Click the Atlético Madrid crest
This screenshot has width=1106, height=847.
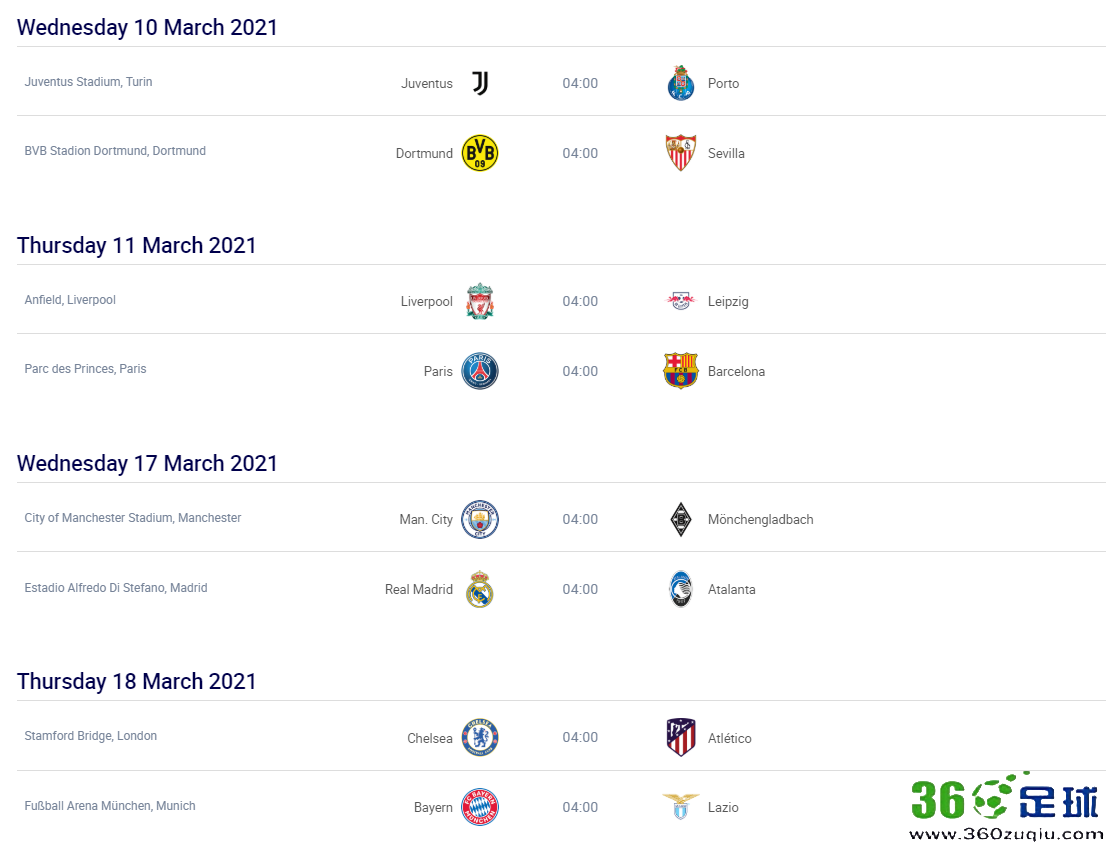(681, 737)
